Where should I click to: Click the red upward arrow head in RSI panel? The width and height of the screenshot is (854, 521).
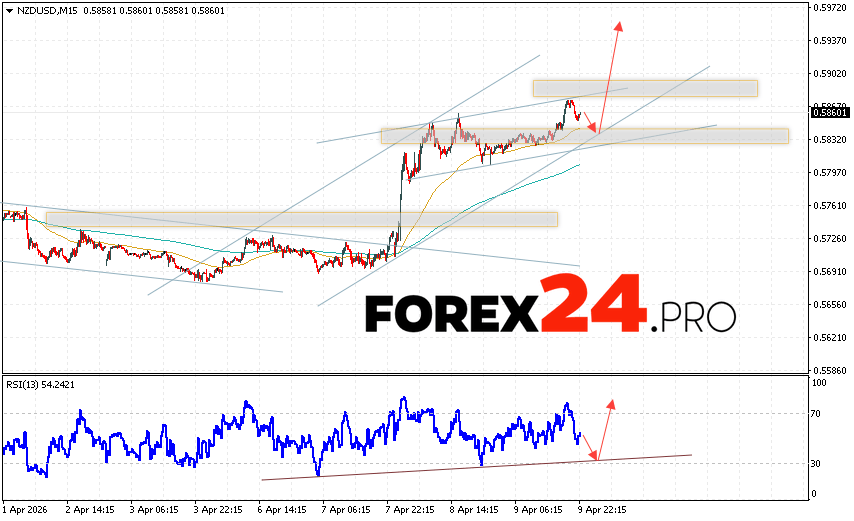click(x=610, y=403)
